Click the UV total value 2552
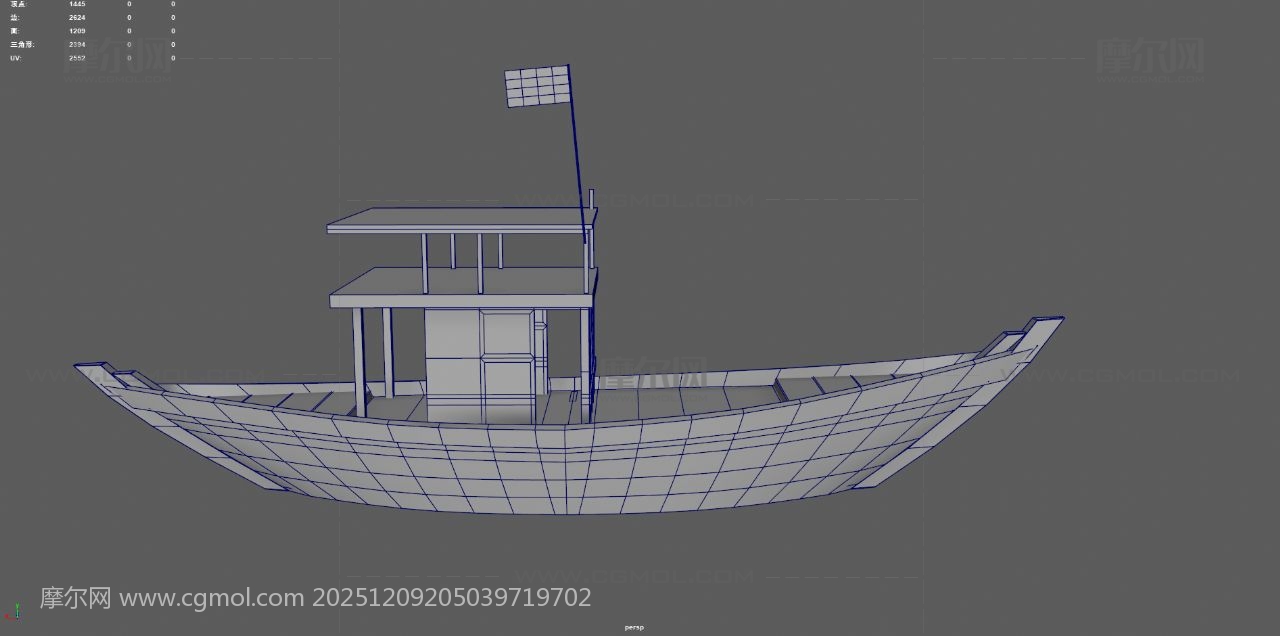The image size is (1280, 636). pyautogui.click(x=77, y=58)
